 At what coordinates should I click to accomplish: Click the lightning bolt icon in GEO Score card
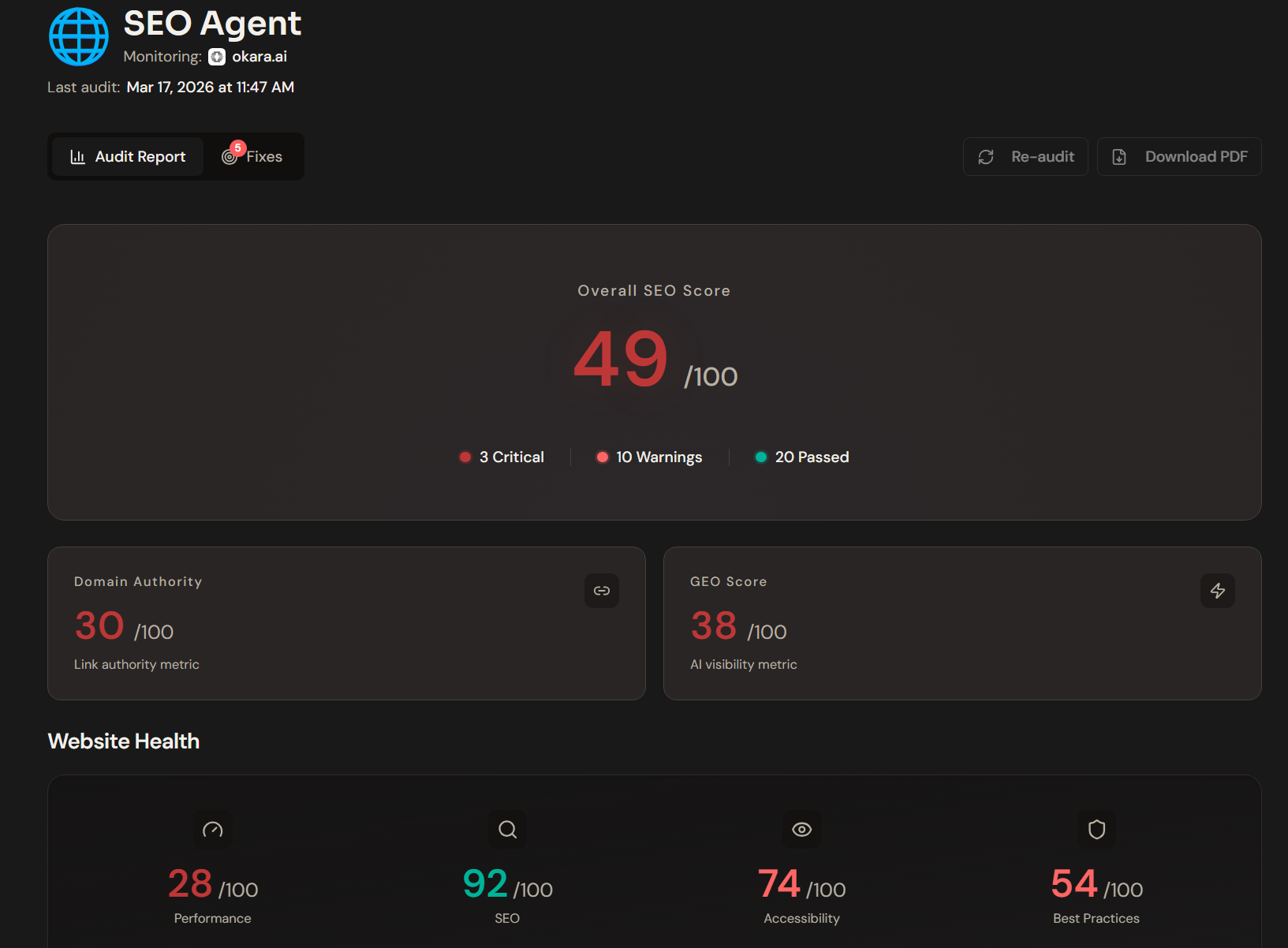1217,591
